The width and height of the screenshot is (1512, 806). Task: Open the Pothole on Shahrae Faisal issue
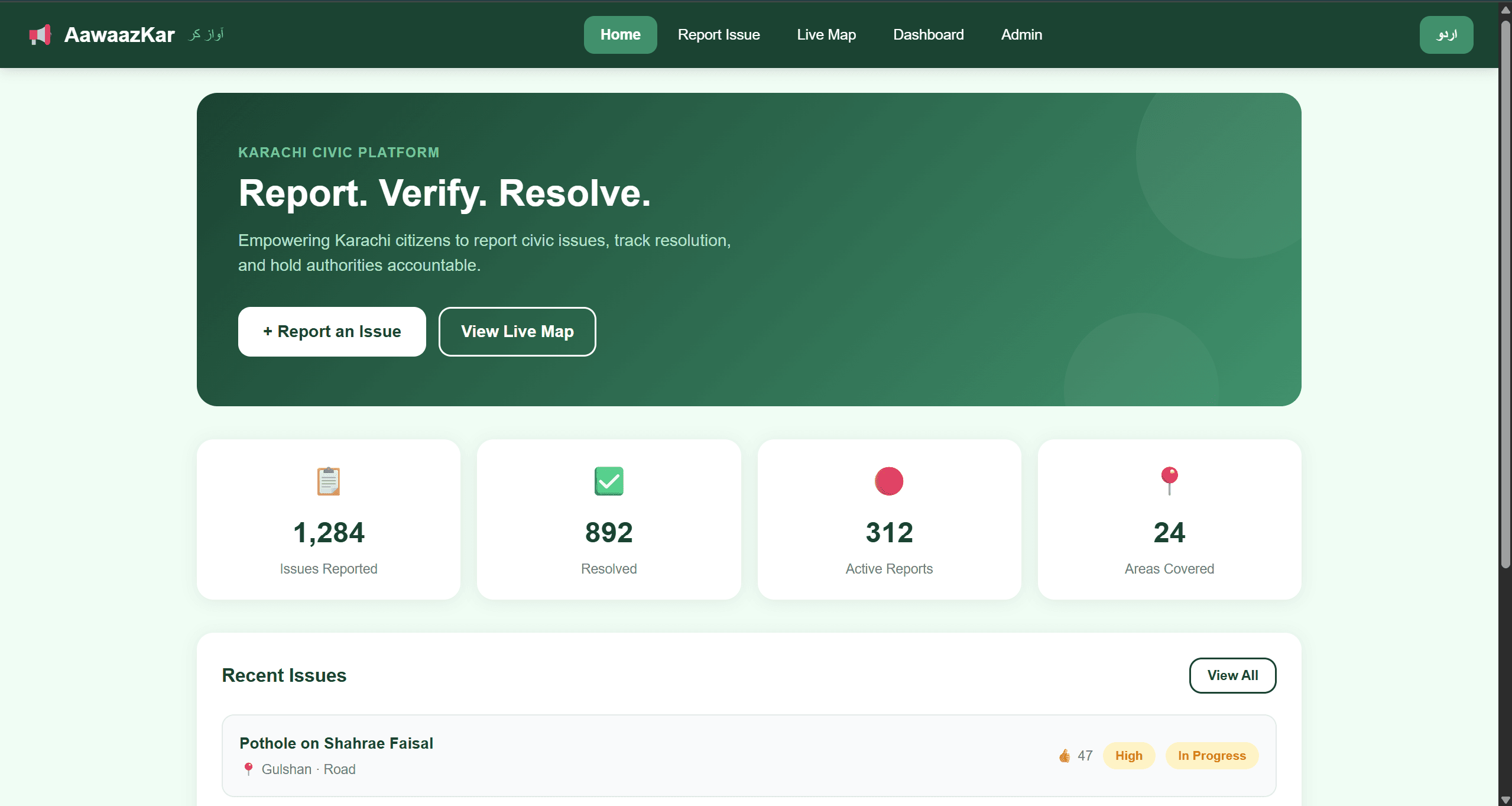(749, 756)
